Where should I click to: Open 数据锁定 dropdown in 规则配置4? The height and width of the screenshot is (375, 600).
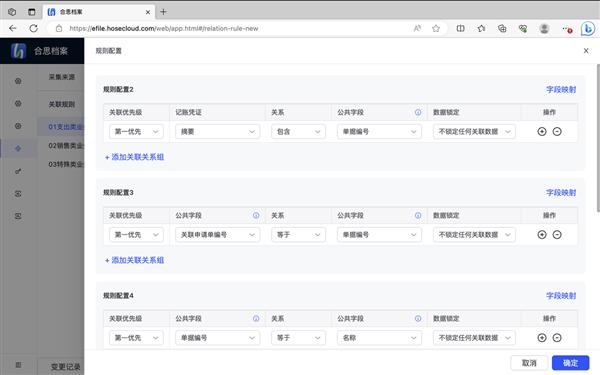point(474,338)
